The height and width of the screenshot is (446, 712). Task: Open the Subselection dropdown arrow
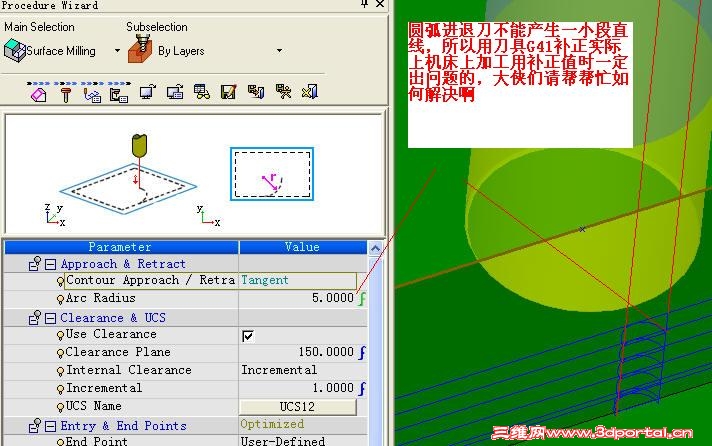click(279, 50)
